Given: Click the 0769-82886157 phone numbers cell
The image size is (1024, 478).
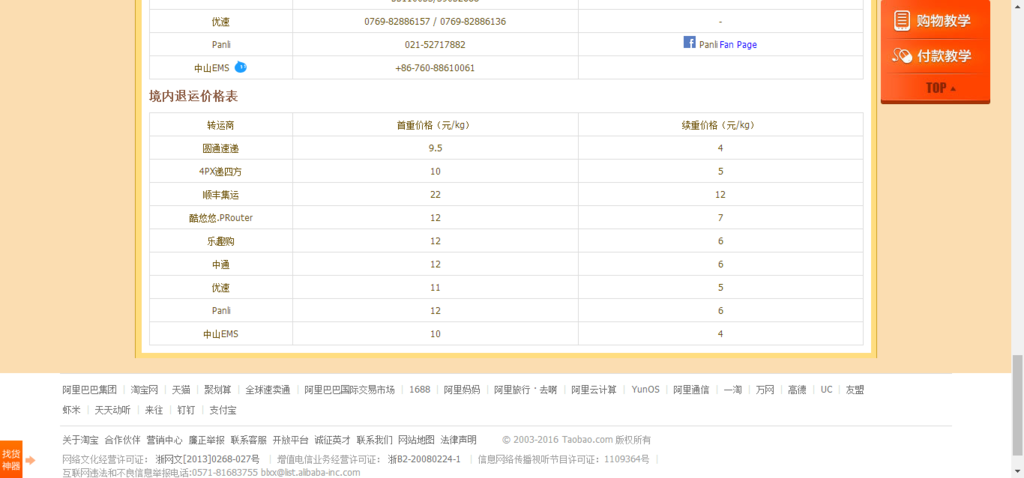Looking at the screenshot, I should pos(435,22).
